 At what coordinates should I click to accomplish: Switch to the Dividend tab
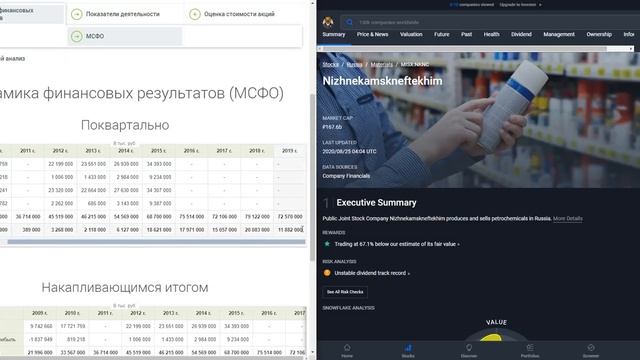click(x=521, y=34)
